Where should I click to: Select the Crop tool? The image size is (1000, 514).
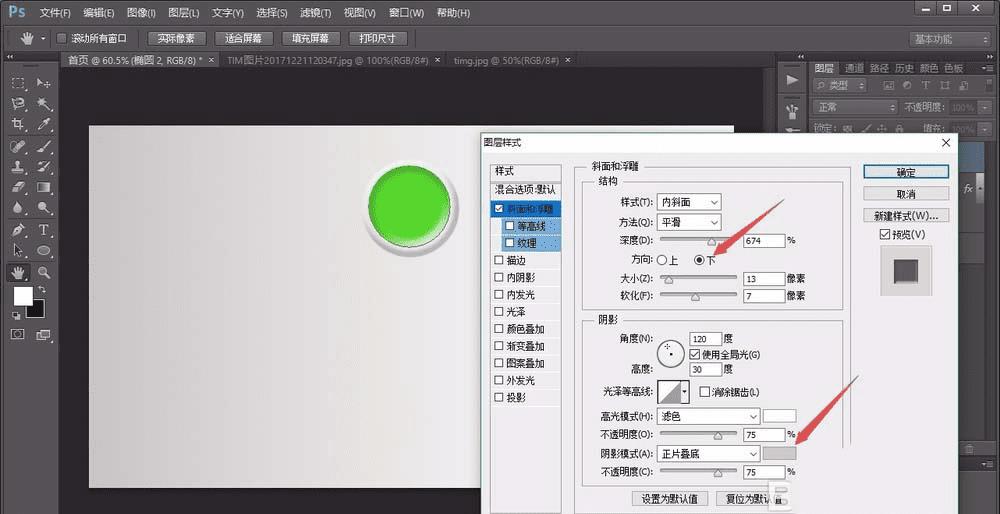tap(18, 124)
